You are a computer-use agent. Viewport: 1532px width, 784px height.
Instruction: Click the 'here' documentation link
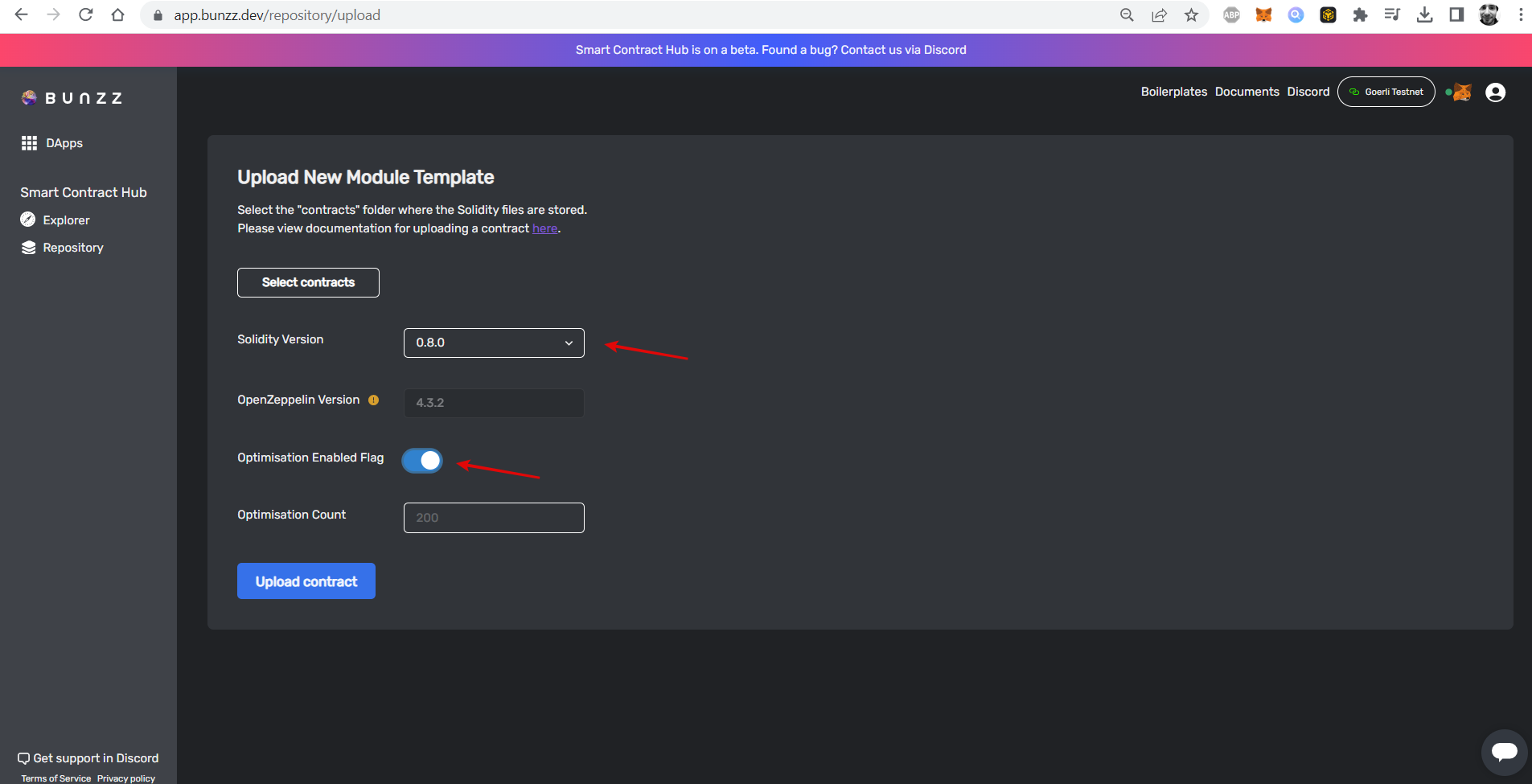(x=544, y=228)
